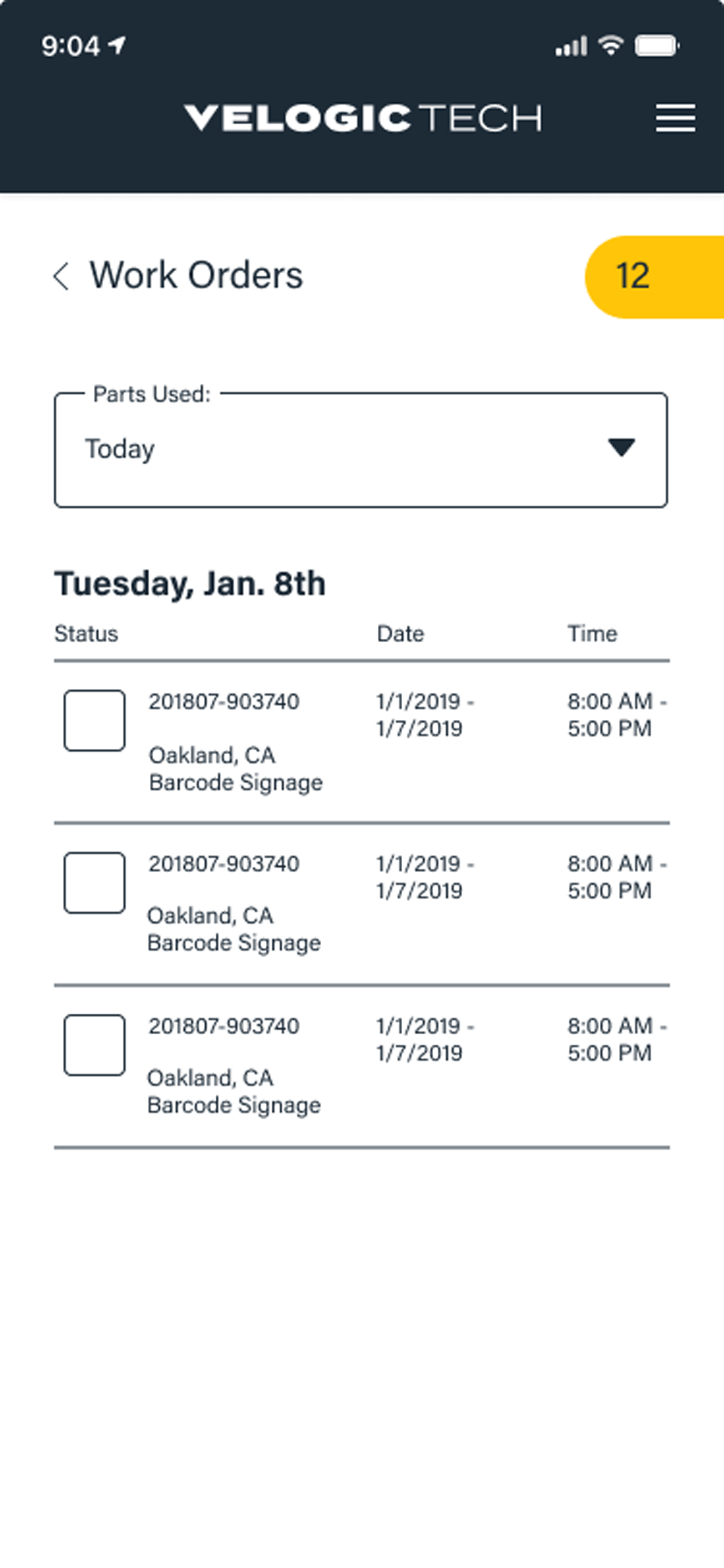Image resolution: width=724 pixels, height=1568 pixels.
Task: Sort by the Time column header
Action: pyautogui.click(x=592, y=633)
